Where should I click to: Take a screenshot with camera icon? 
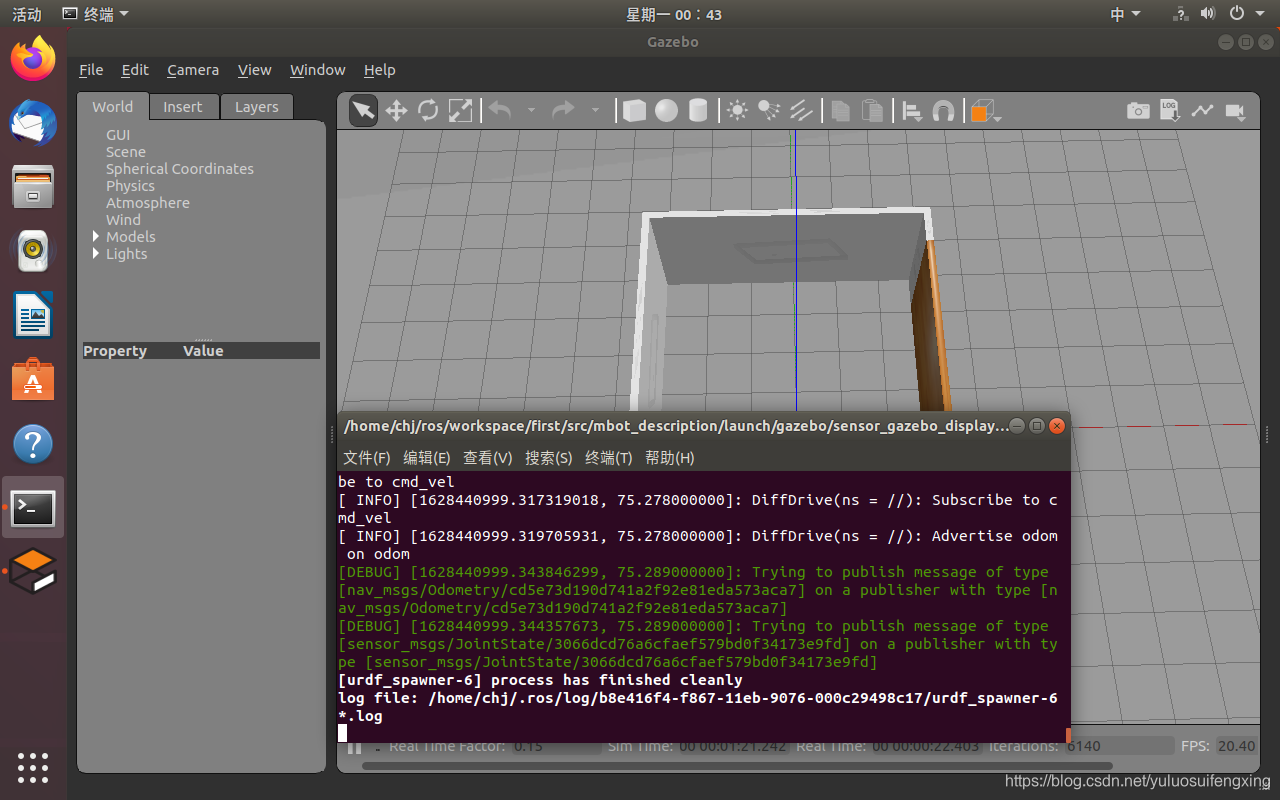1138,111
